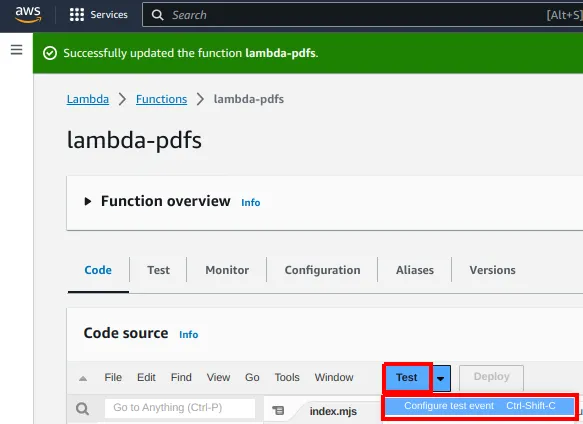Click the editor search magnifier icon
Screen dimensions: 583x424
pos(82,409)
